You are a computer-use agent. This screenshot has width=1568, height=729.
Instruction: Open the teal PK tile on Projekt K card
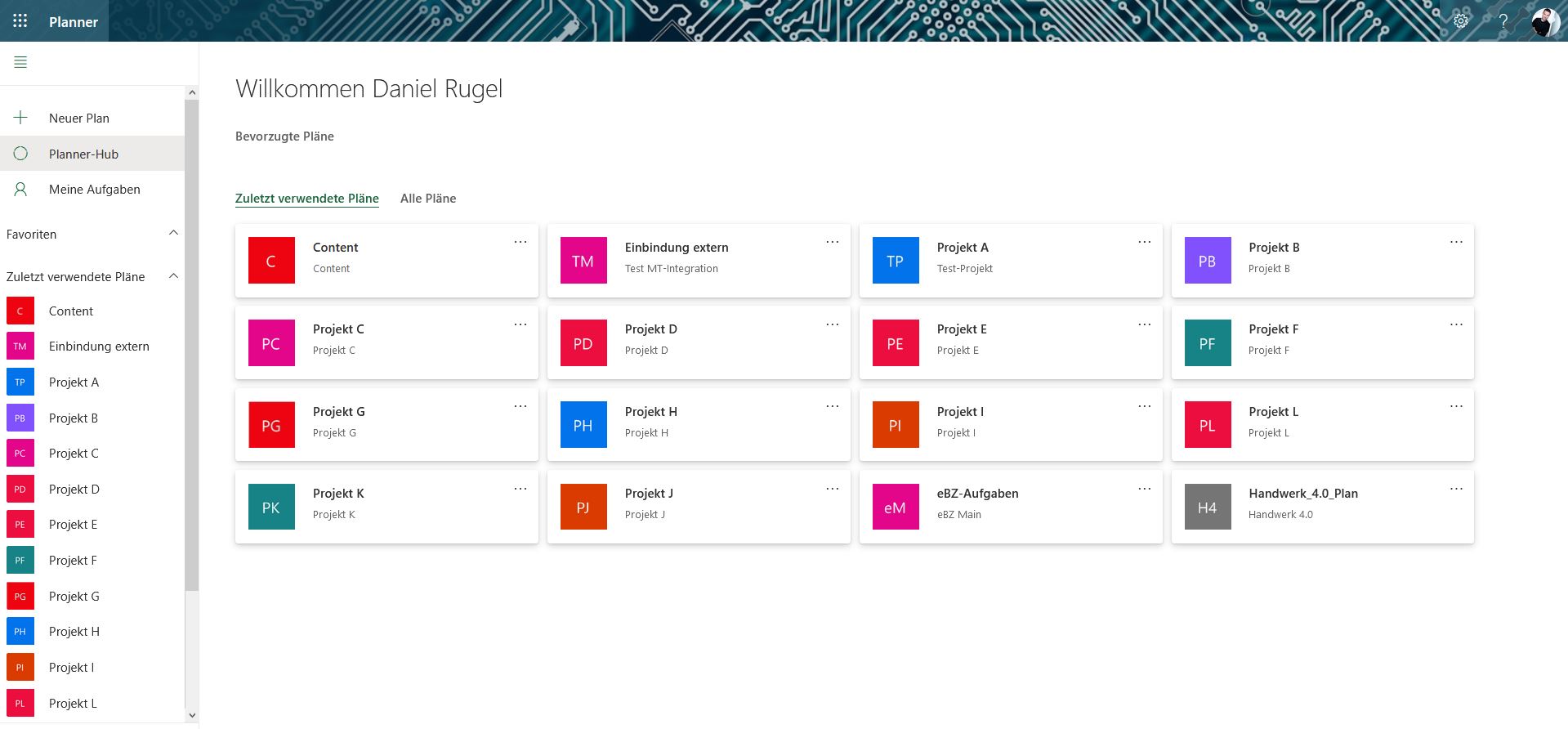click(x=271, y=507)
